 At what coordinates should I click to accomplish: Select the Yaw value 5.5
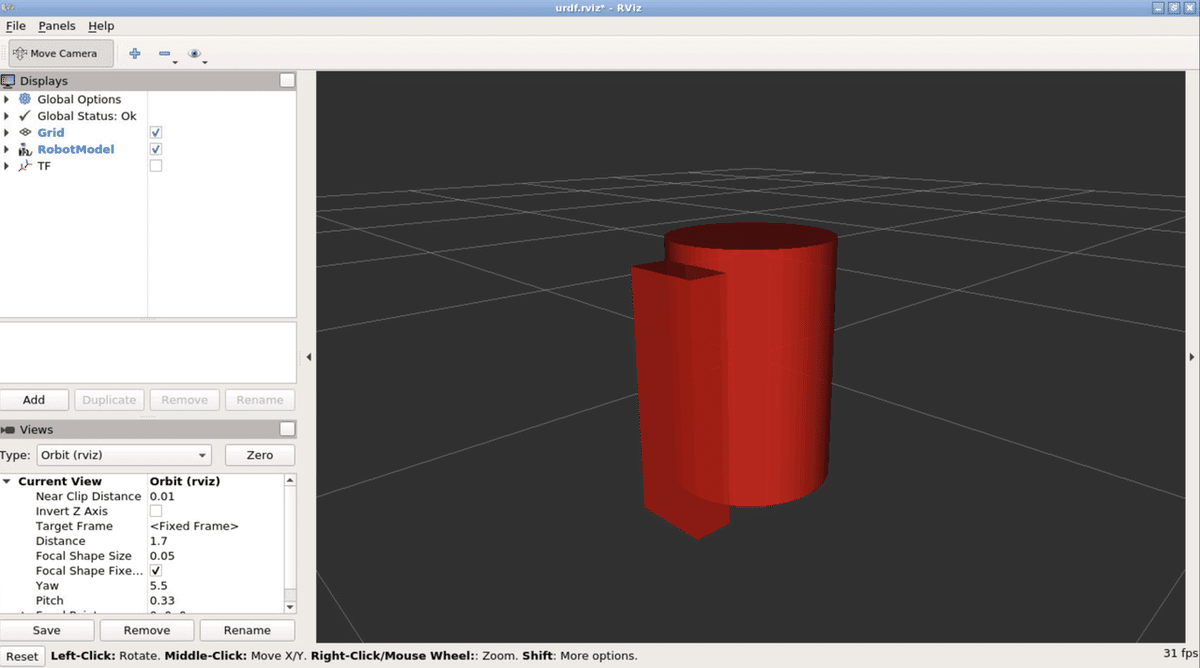[158, 586]
